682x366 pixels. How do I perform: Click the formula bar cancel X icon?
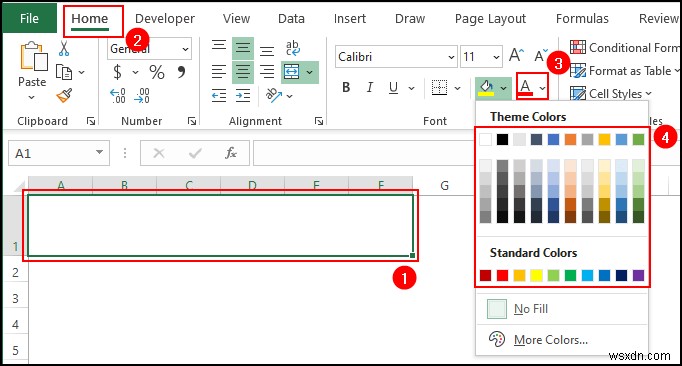(159, 153)
